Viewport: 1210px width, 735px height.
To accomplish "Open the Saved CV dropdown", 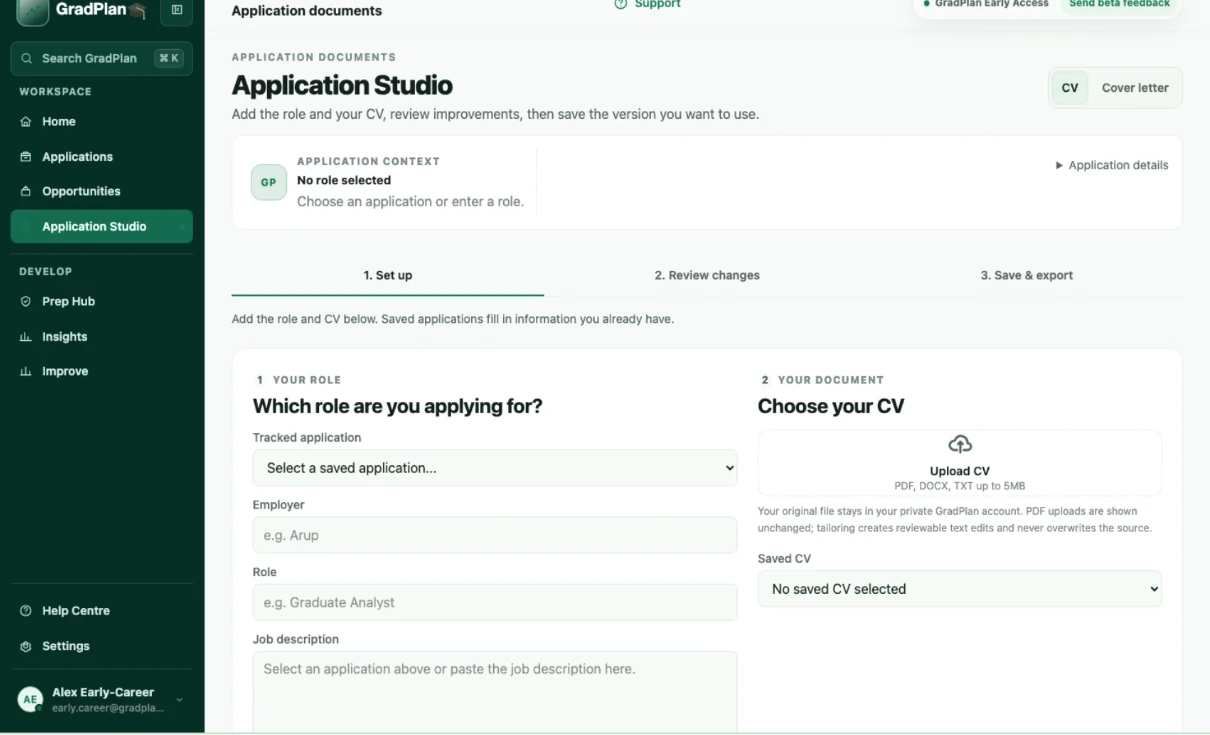I will (960, 589).
